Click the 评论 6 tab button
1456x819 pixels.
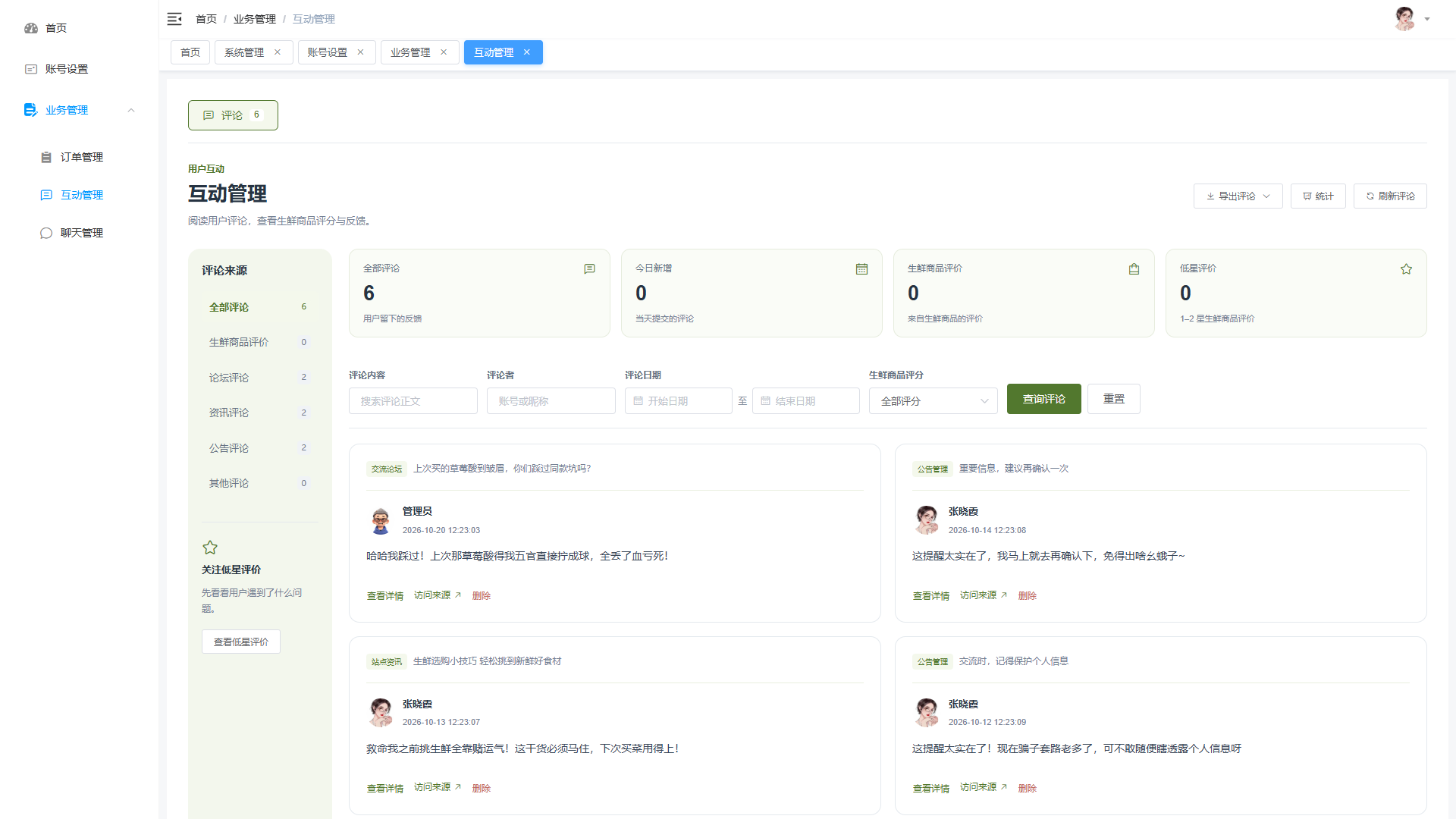point(233,115)
